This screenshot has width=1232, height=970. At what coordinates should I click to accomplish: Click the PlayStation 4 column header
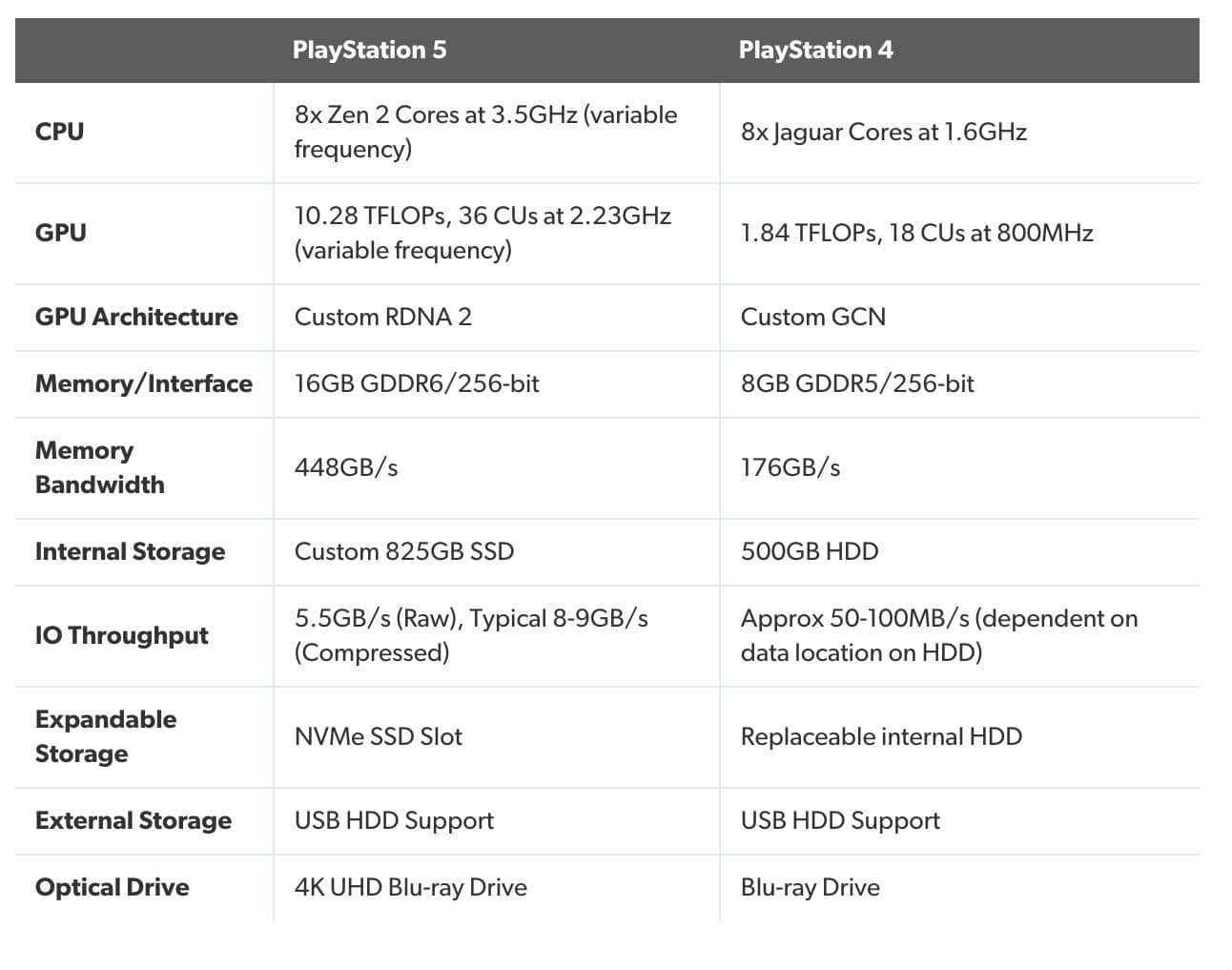pos(815,50)
